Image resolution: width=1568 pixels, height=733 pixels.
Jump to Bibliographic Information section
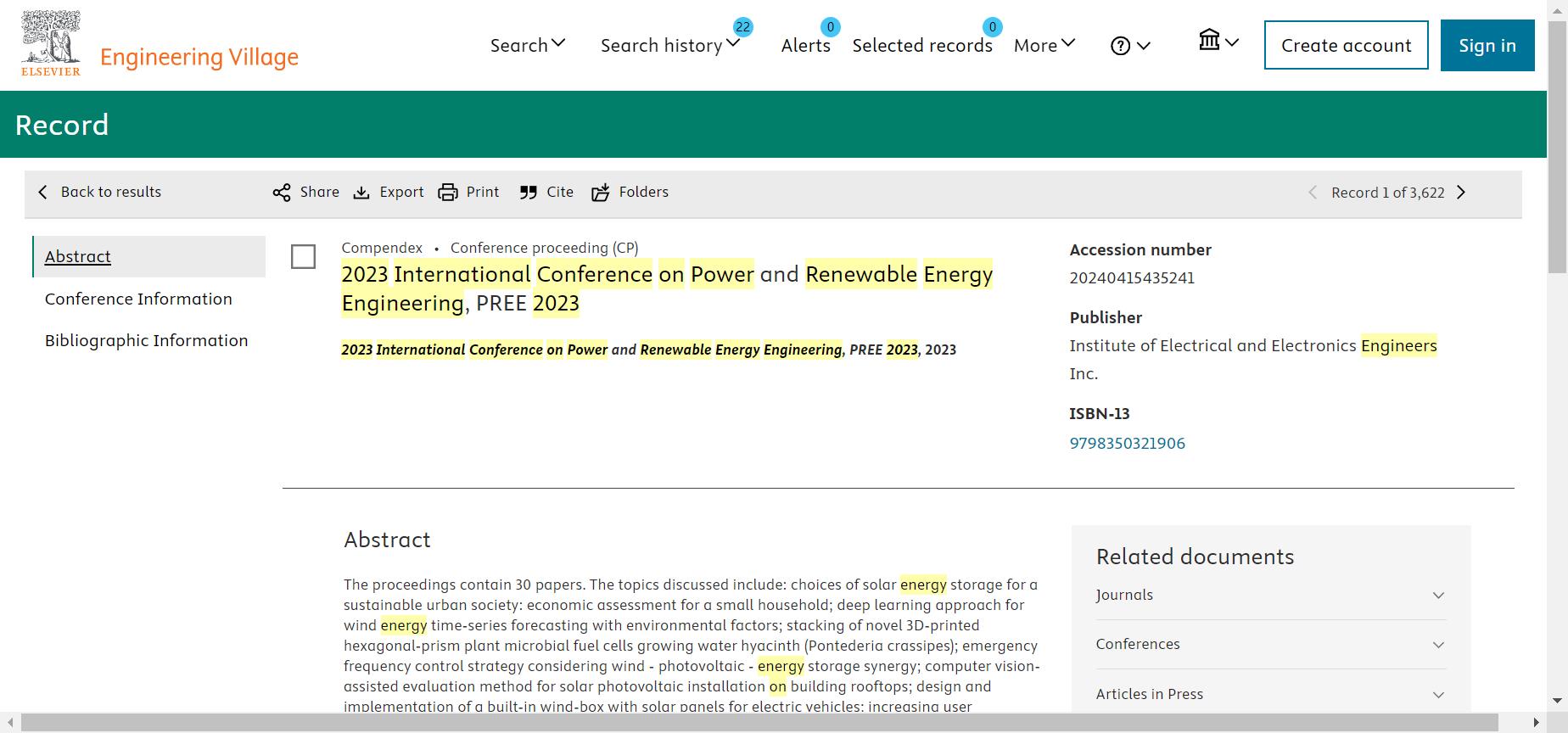click(147, 340)
